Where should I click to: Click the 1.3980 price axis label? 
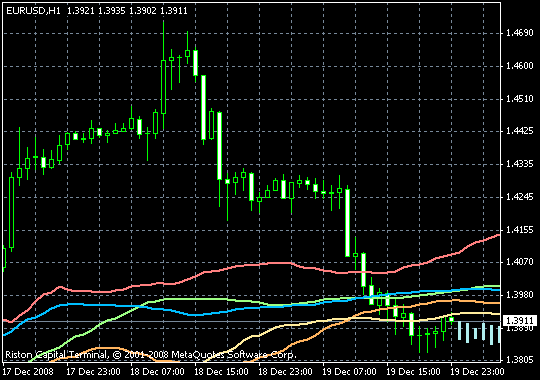click(519, 295)
